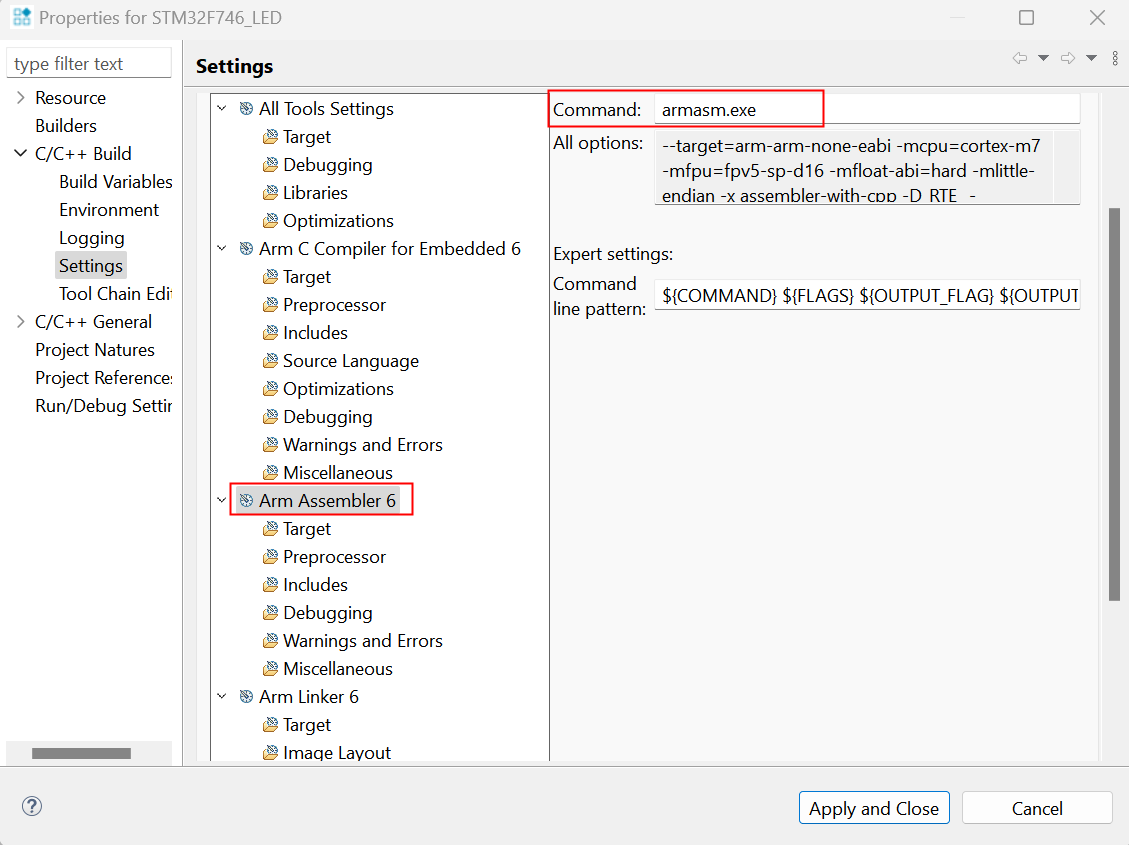The image size is (1129, 845).
Task: Click the Apply and Close button
Action: click(873, 808)
